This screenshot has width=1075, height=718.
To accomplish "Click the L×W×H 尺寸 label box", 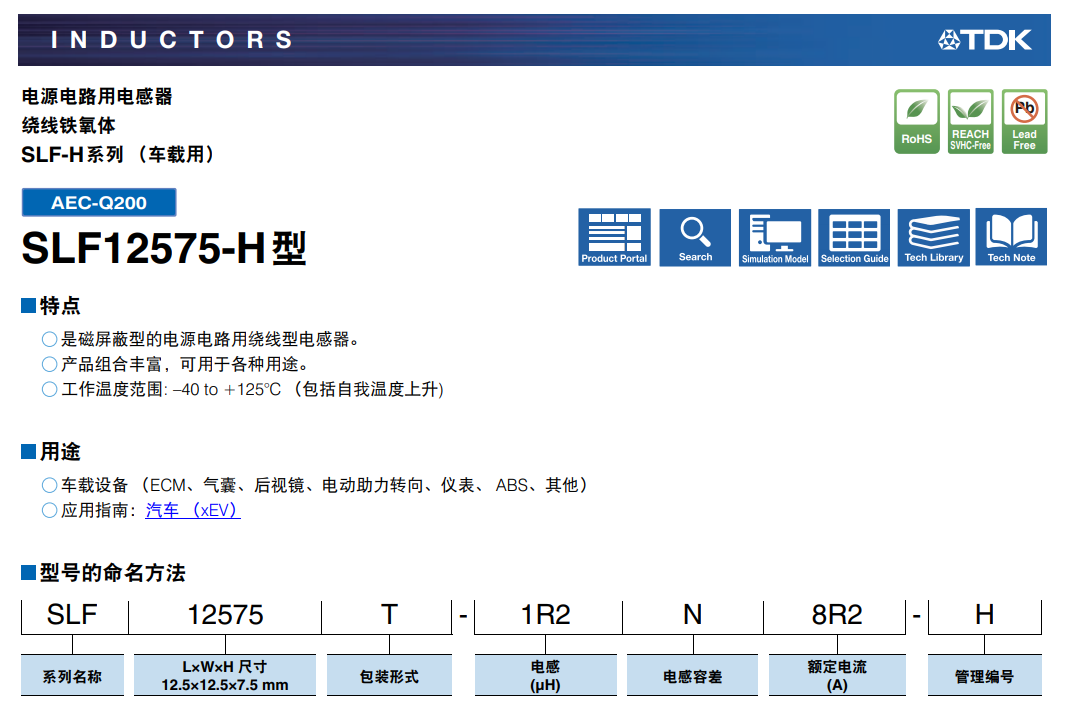I will [x=225, y=675].
